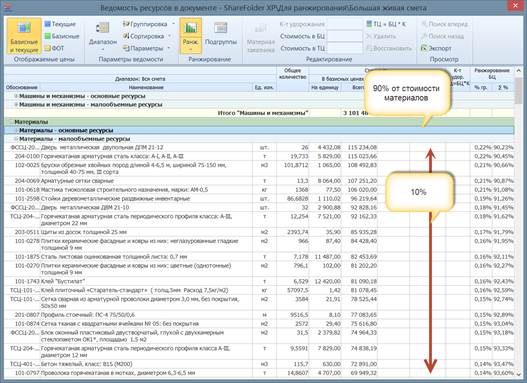Click the Удалить button
Image resolution: width=527 pixels, height=383 pixels.
coord(381,36)
